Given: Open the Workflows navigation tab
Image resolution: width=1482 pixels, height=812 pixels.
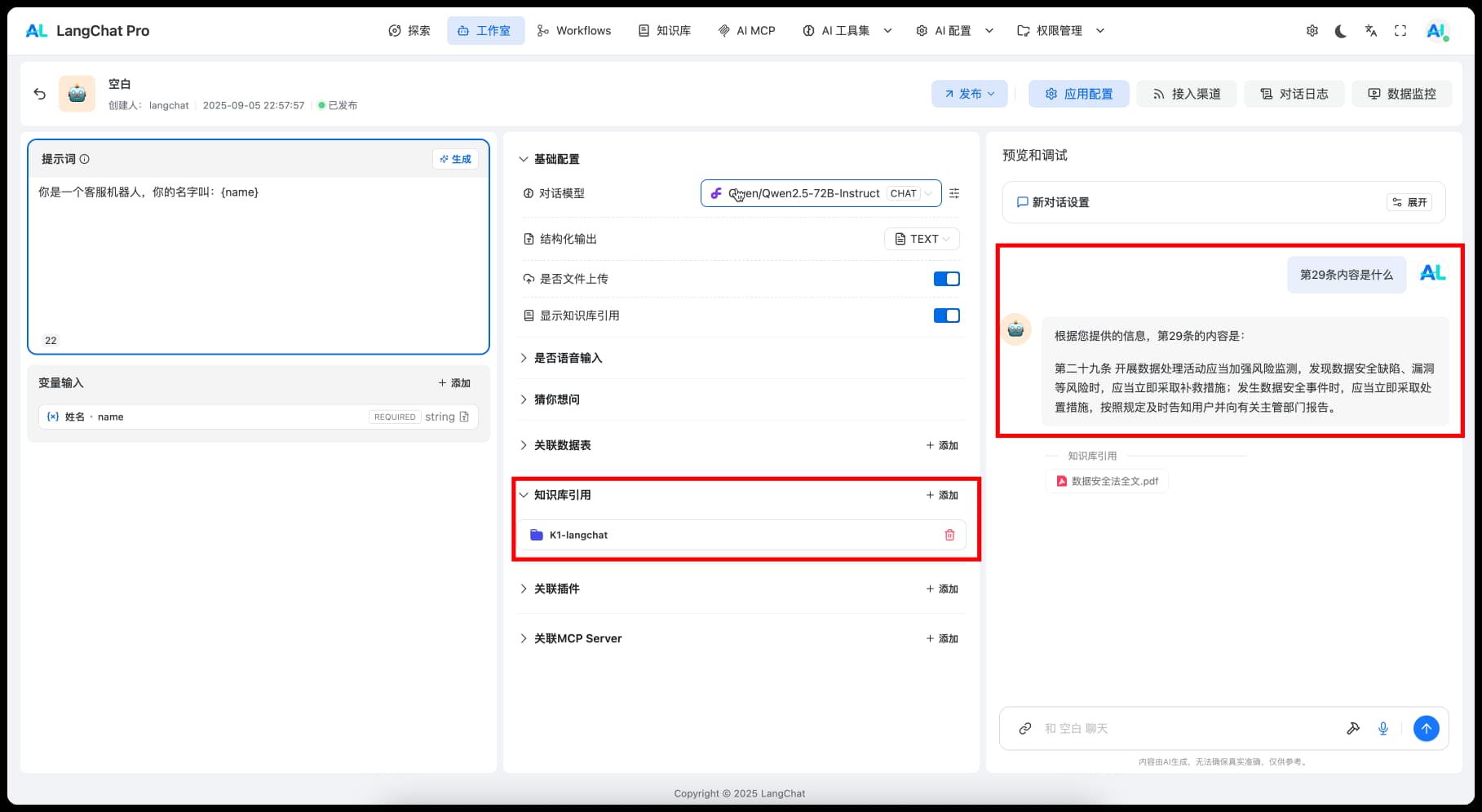Looking at the screenshot, I should 574,31.
